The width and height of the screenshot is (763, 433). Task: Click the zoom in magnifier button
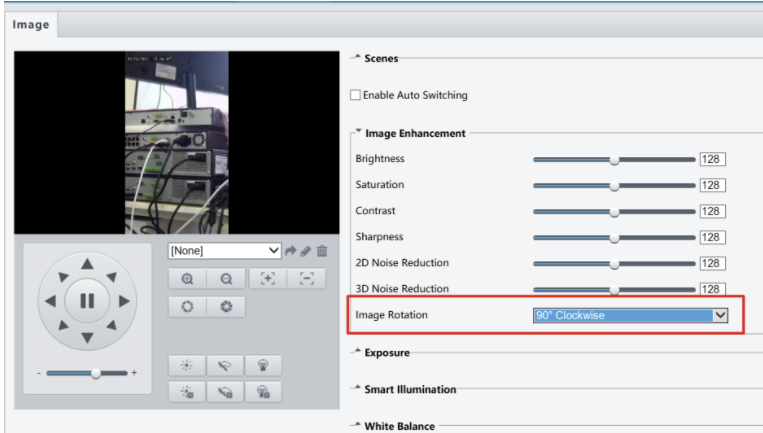click(x=187, y=279)
